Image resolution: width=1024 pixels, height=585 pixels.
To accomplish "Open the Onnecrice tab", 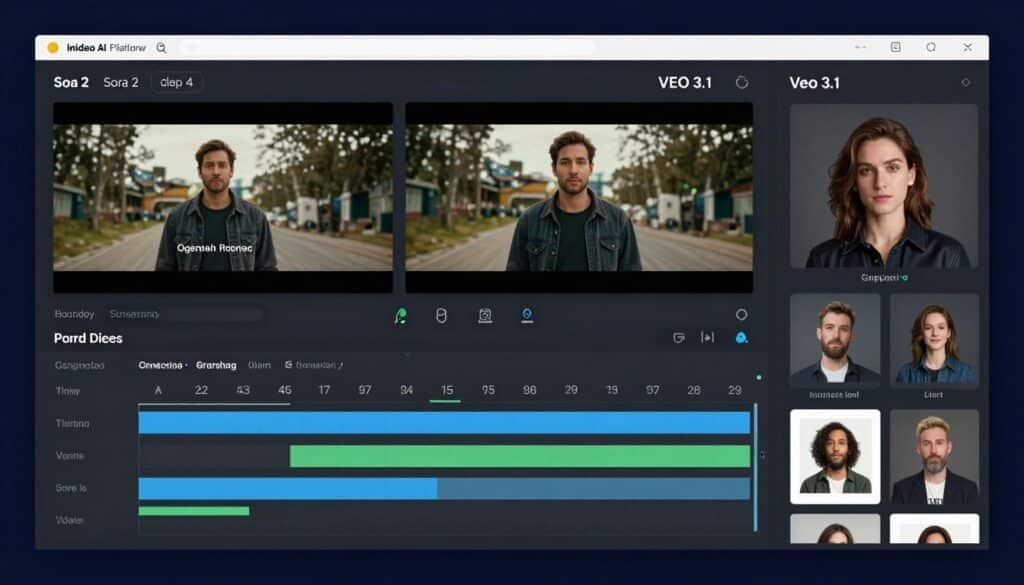I will (x=161, y=365).
